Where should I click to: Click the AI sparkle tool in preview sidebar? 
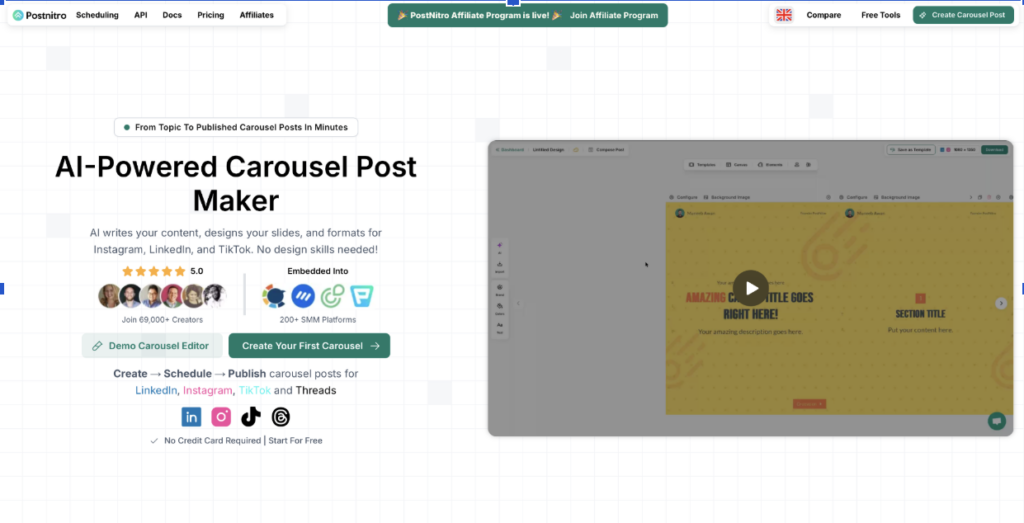coord(500,247)
